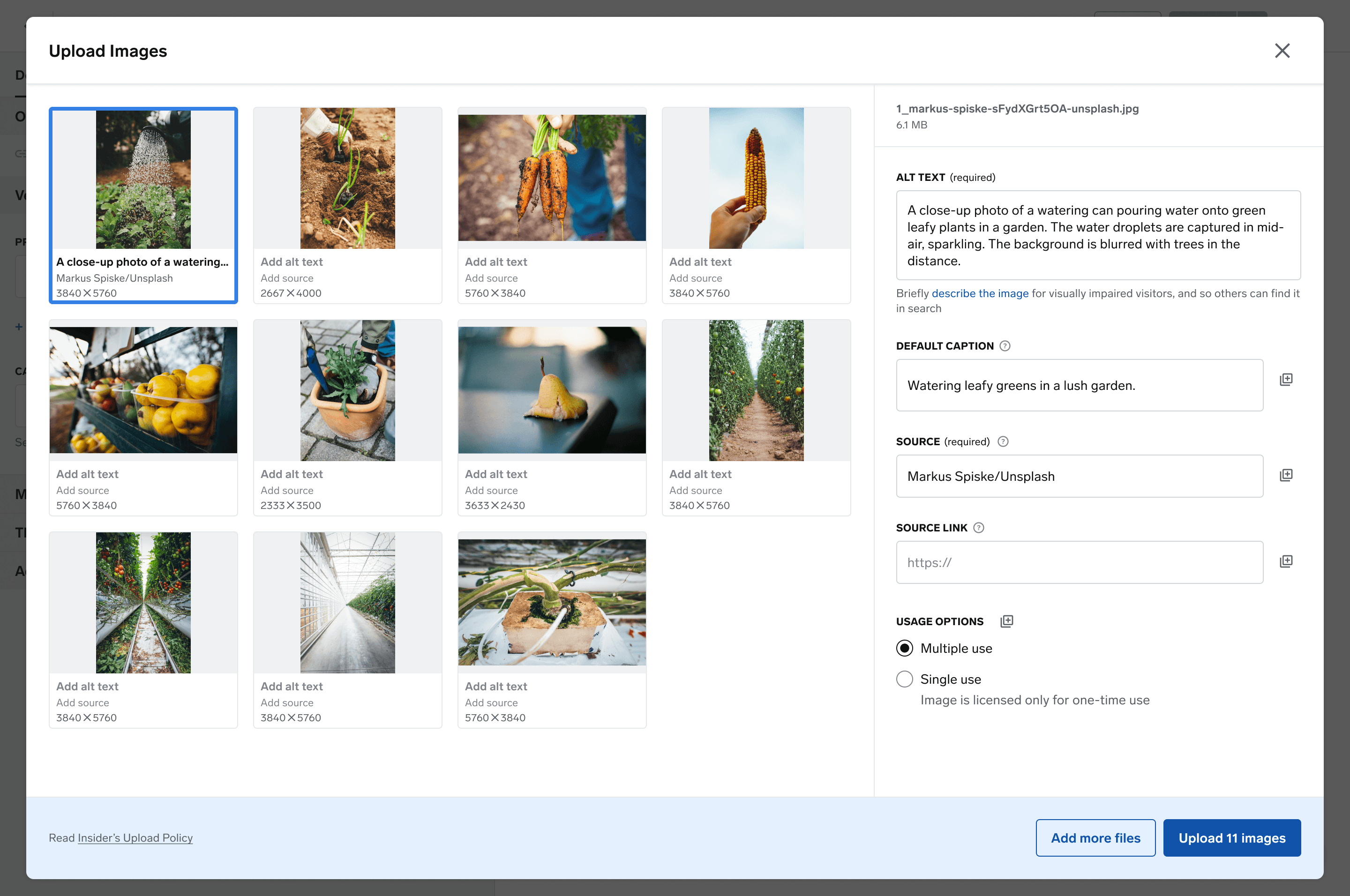Click the apply-to-all icon beside Source field
Screen dimensions: 1350x896
pyautogui.click(x=1286, y=475)
